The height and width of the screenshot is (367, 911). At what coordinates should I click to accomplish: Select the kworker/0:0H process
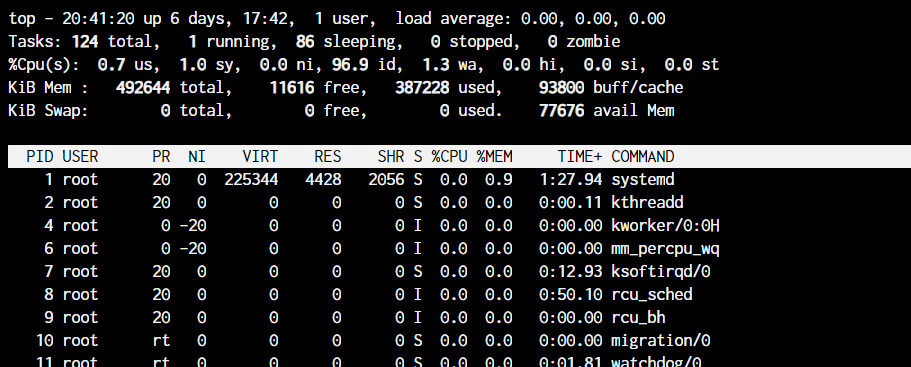(x=665, y=225)
